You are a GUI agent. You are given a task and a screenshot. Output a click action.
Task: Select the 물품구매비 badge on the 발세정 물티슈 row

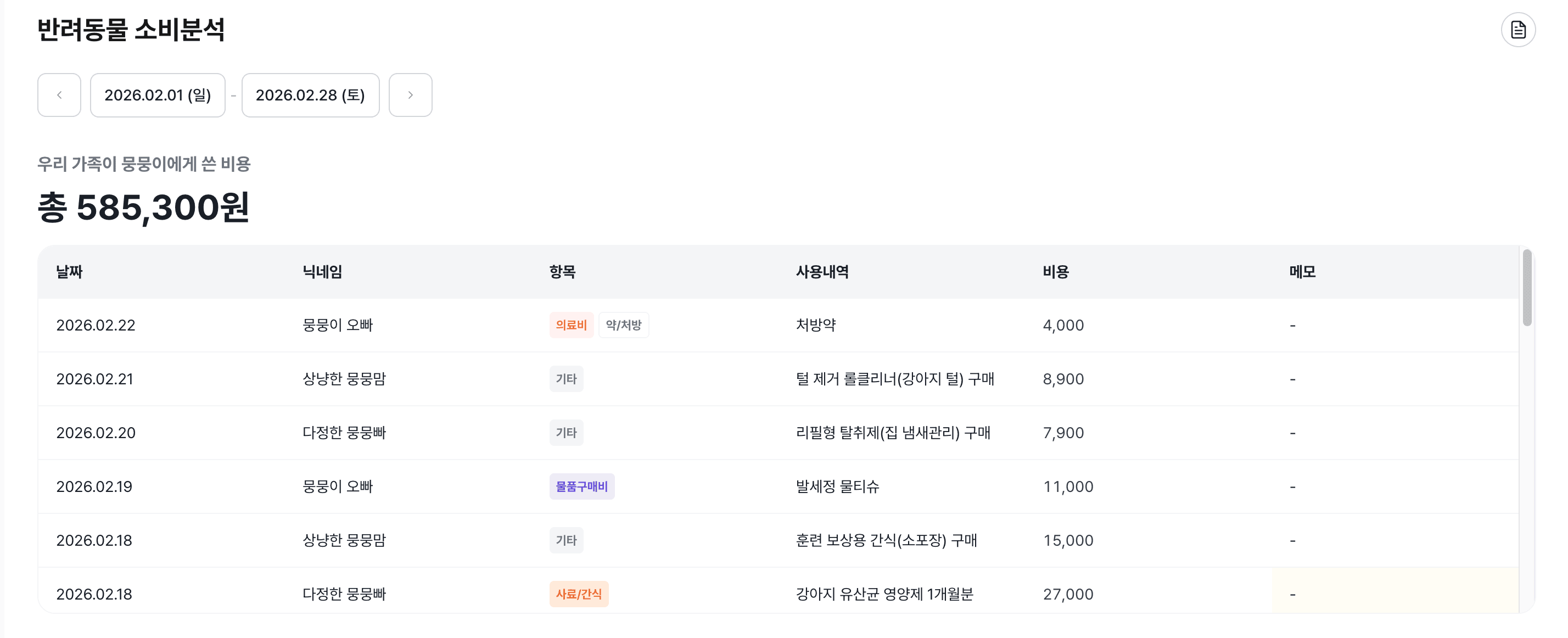click(x=582, y=486)
